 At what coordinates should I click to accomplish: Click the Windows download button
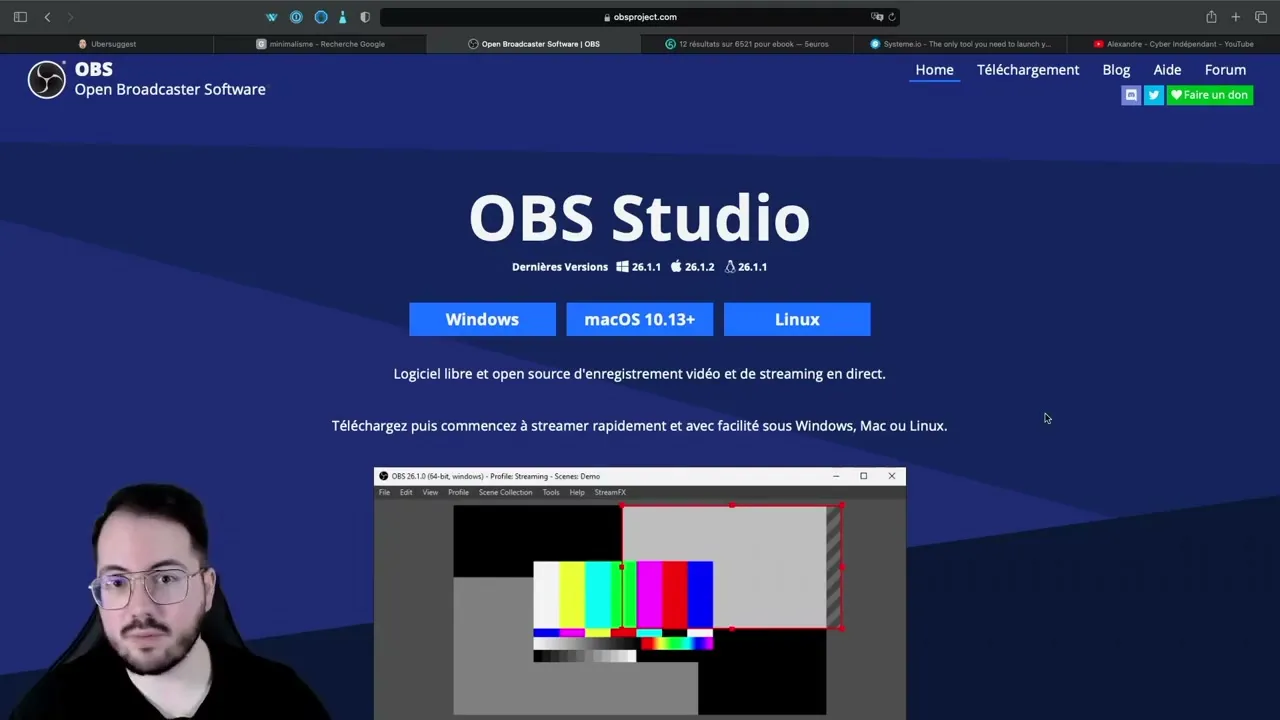(482, 319)
